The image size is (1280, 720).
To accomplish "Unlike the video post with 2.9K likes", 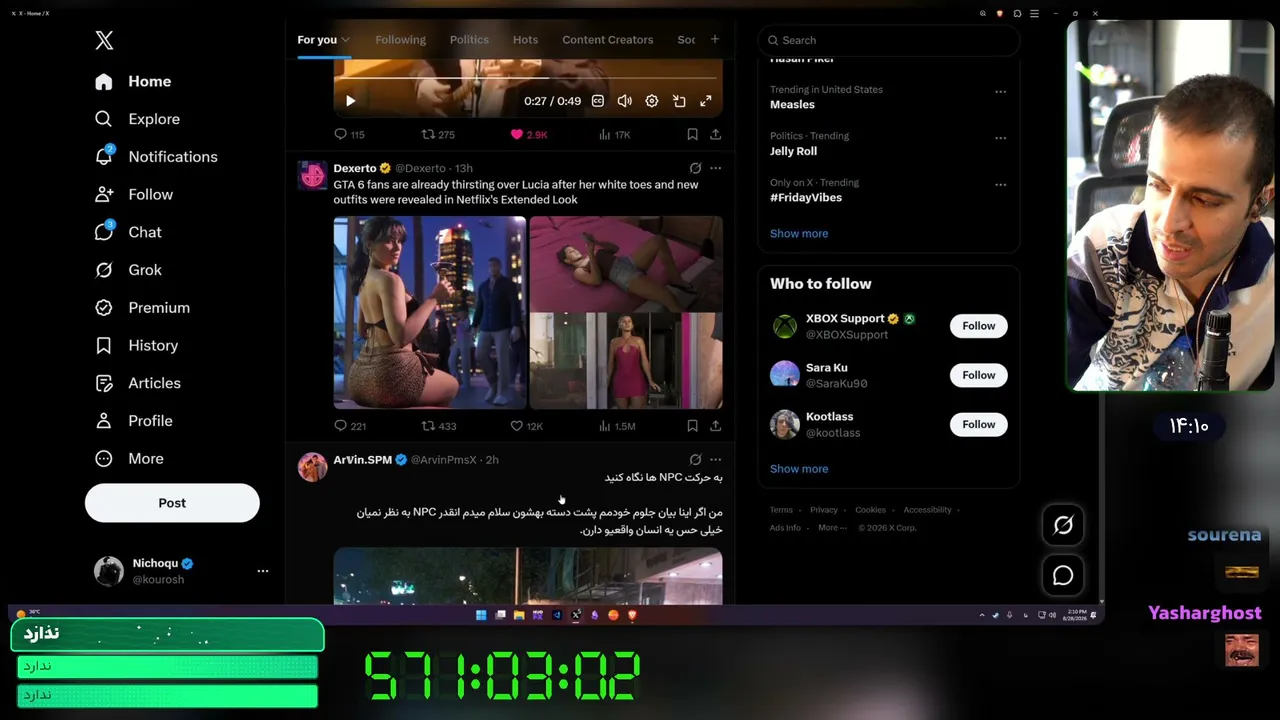I will click(x=529, y=134).
